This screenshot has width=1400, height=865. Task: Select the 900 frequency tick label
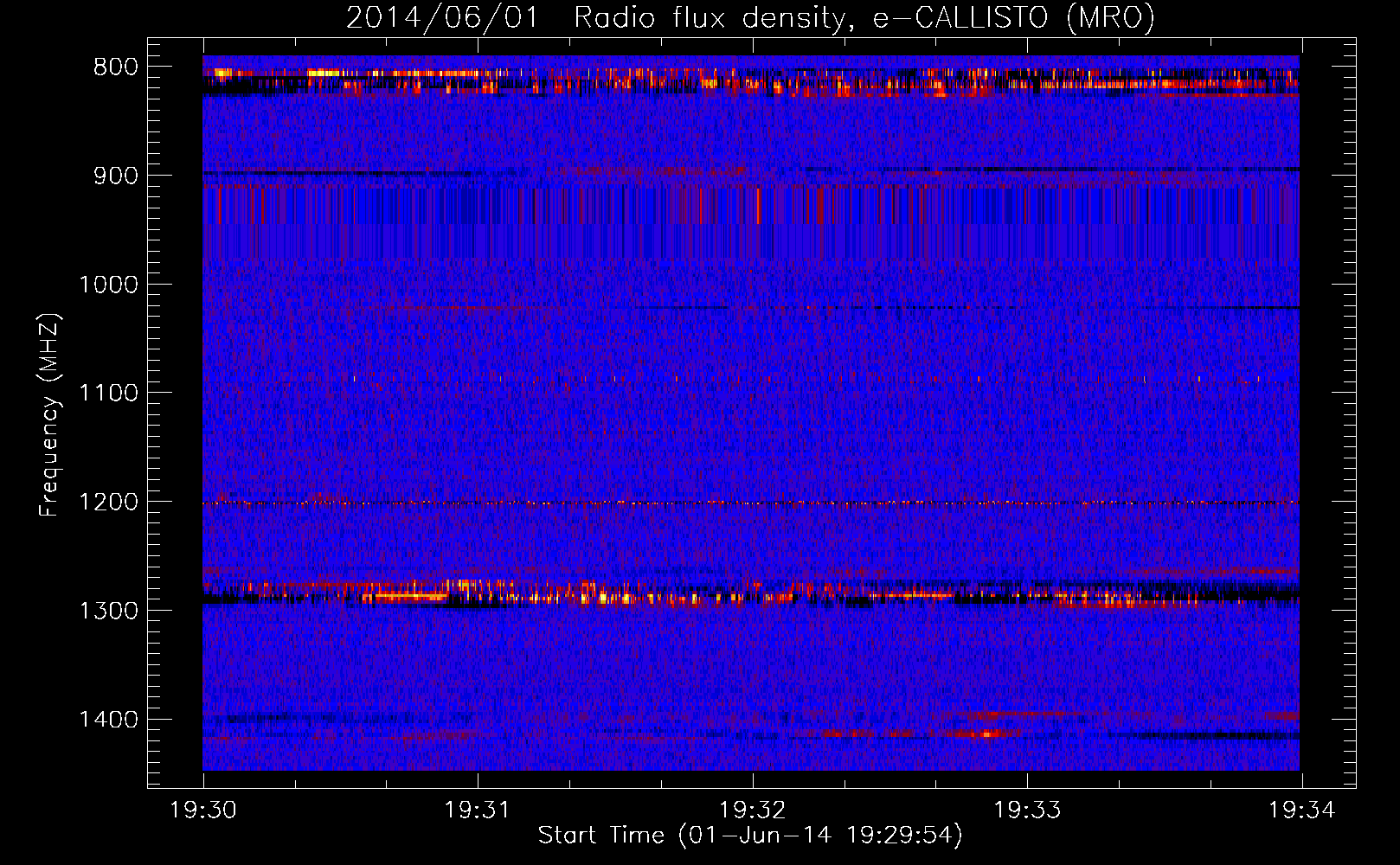point(116,176)
